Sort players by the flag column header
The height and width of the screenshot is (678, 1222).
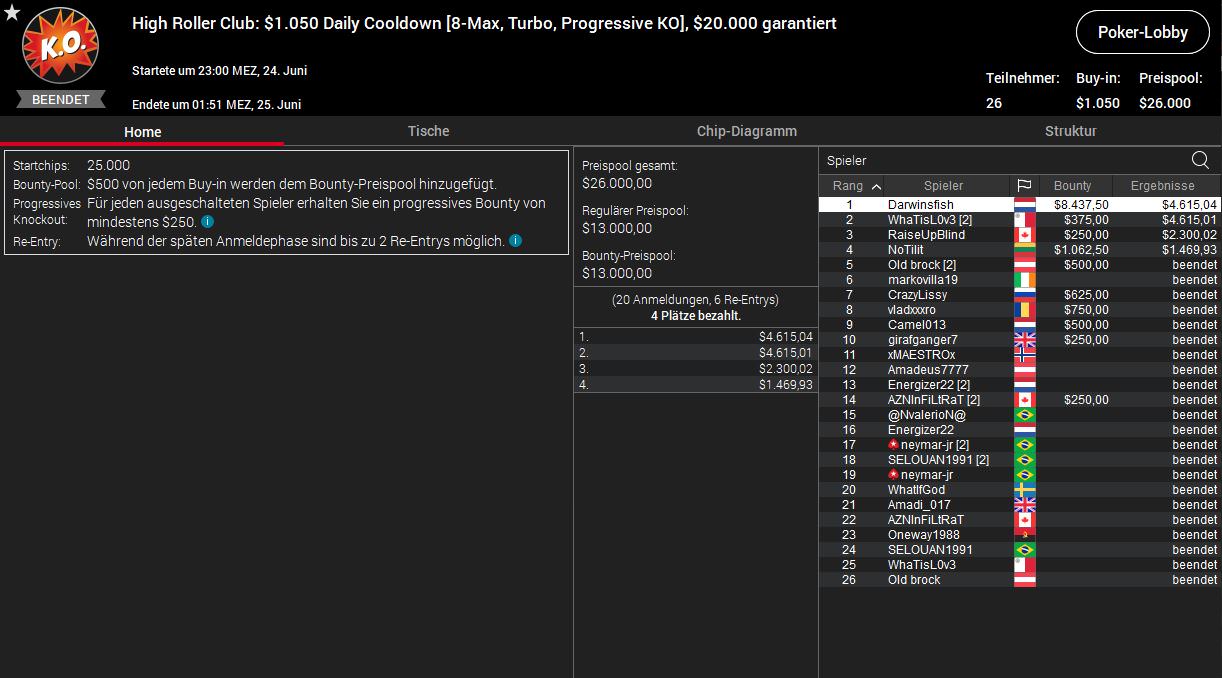point(1024,185)
